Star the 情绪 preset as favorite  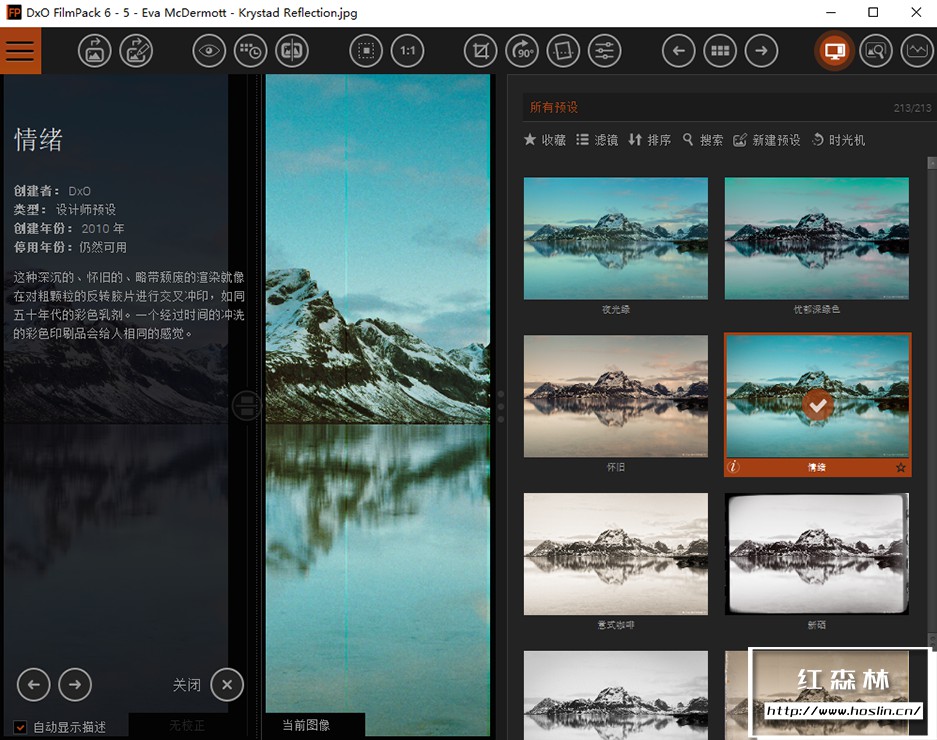pos(901,467)
